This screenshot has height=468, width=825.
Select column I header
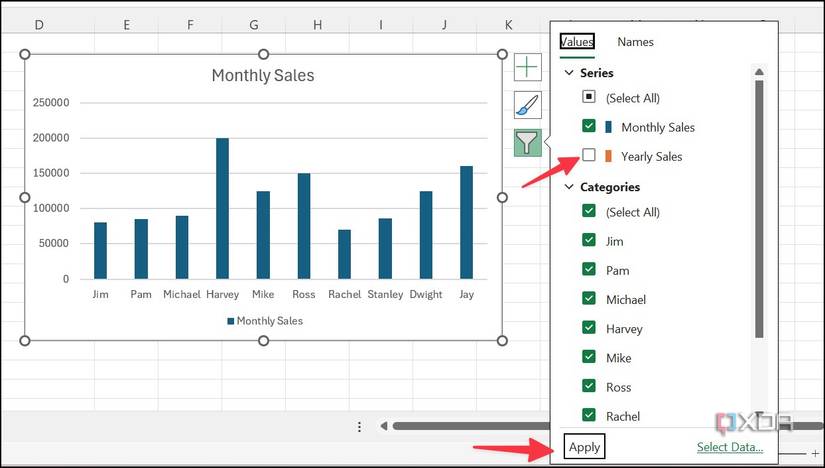point(381,25)
